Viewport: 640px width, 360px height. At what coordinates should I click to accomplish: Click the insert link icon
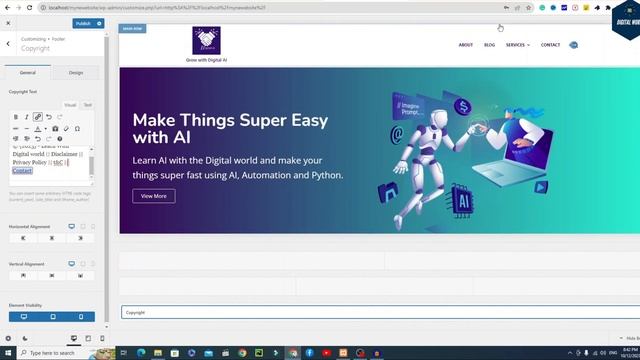coord(38,117)
